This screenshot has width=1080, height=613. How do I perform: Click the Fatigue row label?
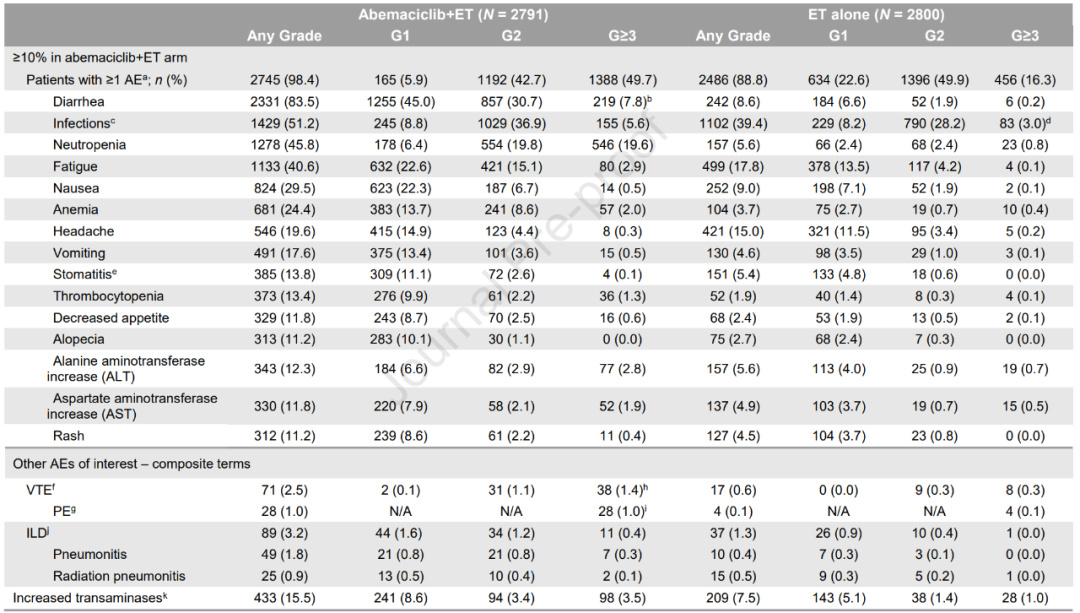click(x=76, y=166)
